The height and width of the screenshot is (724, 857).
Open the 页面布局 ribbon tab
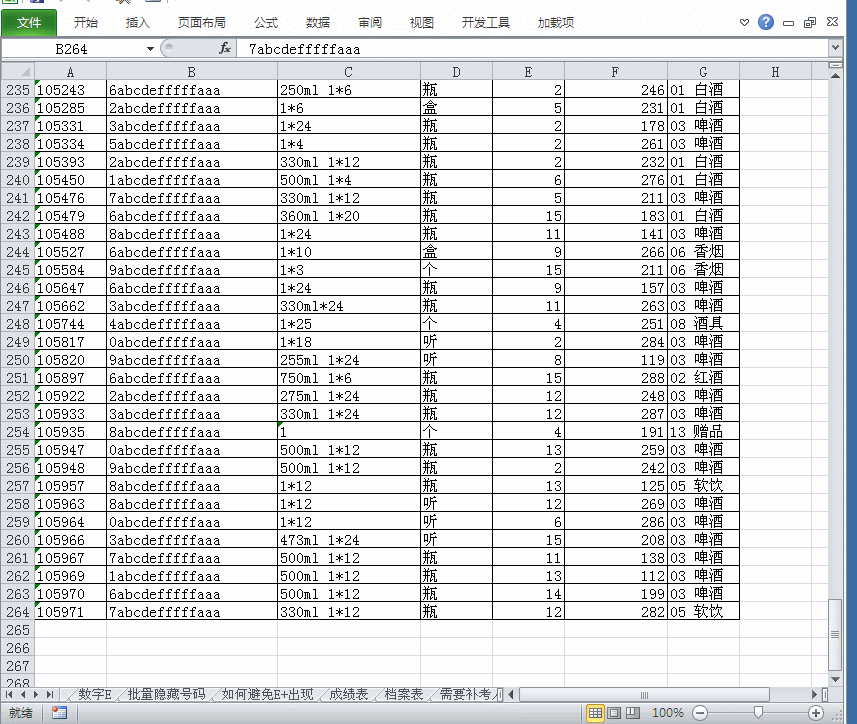tap(202, 23)
